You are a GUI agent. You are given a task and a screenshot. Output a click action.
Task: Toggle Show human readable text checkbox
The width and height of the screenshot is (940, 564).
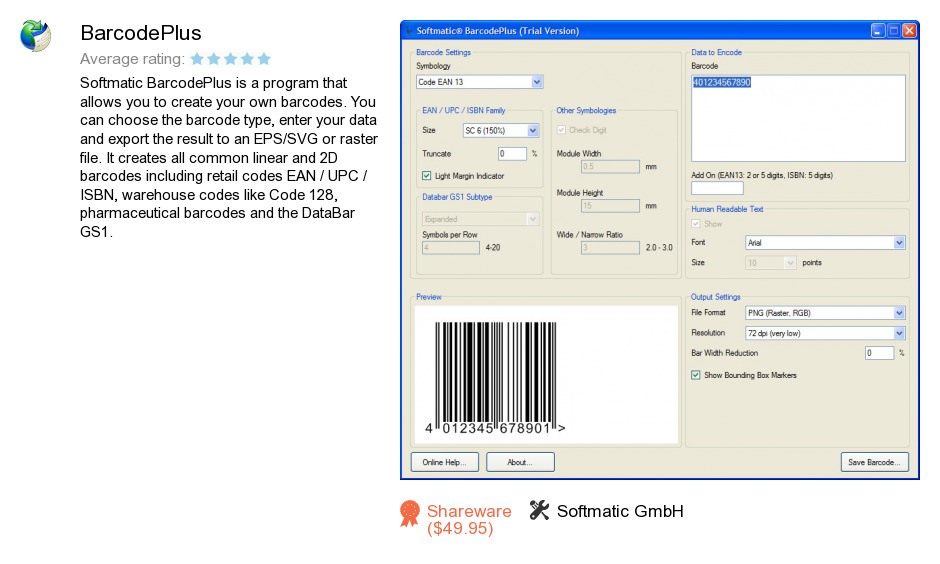pyautogui.click(x=695, y=224)
